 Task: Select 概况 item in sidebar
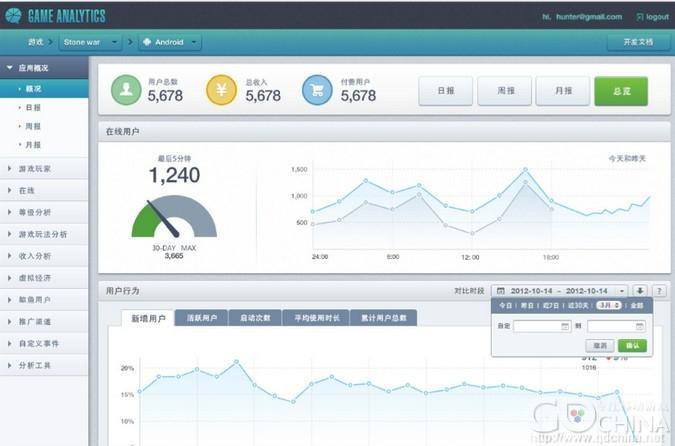44,89
